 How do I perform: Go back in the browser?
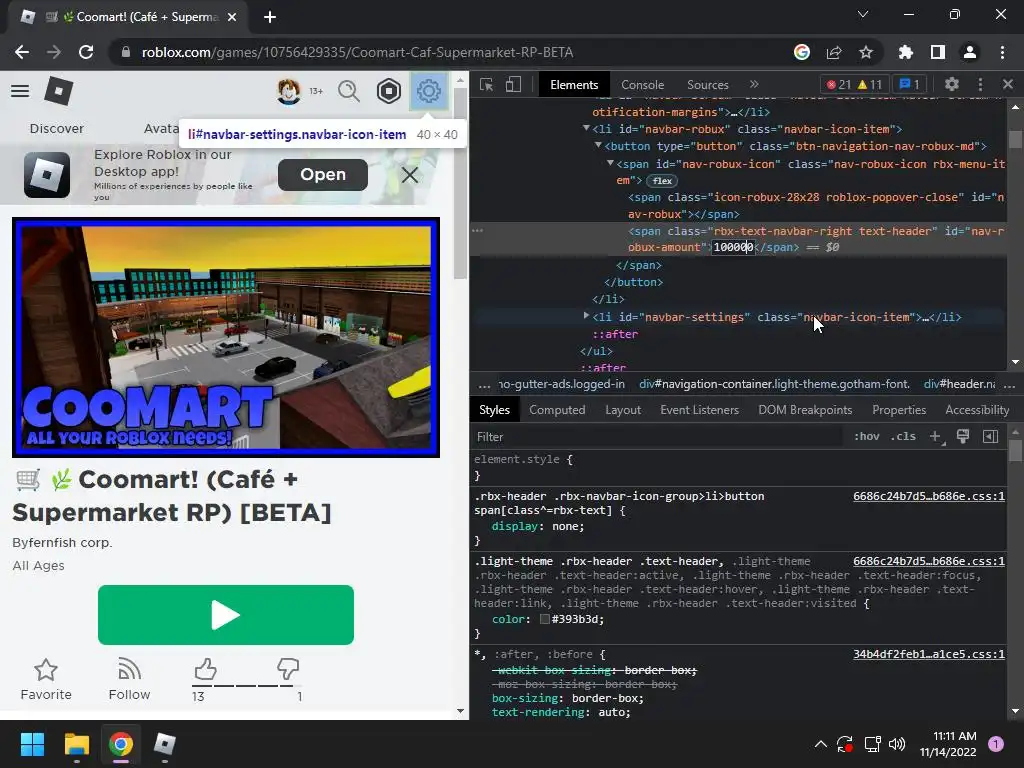[22, 52]
